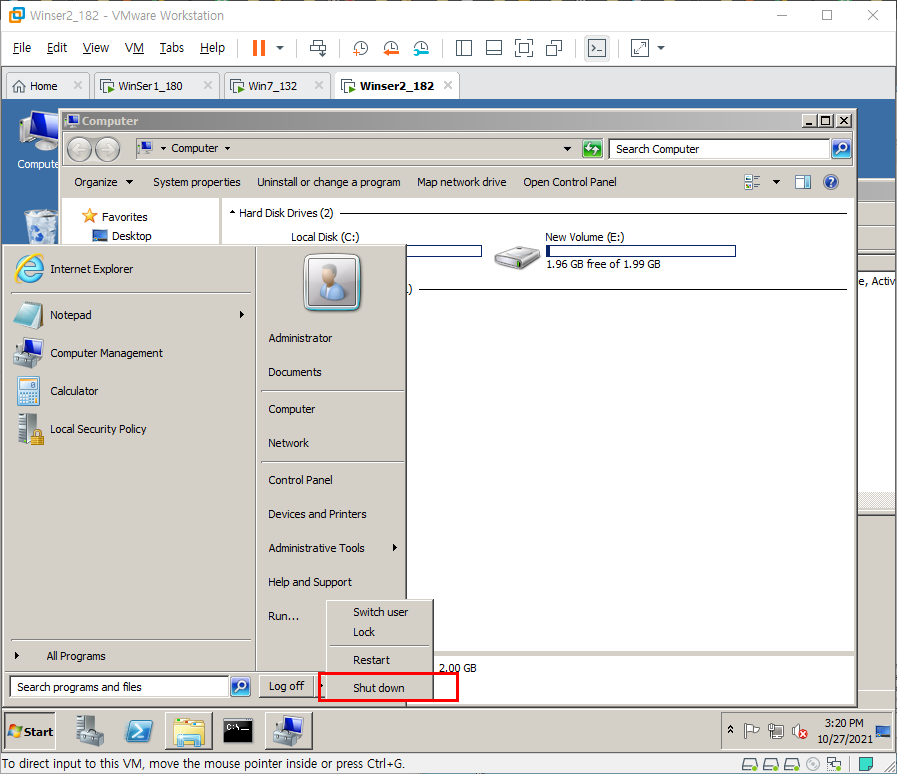Enter full screen mode icon
Screen dimensions: 897x774
pyautogui.click(x=524, y=48)
